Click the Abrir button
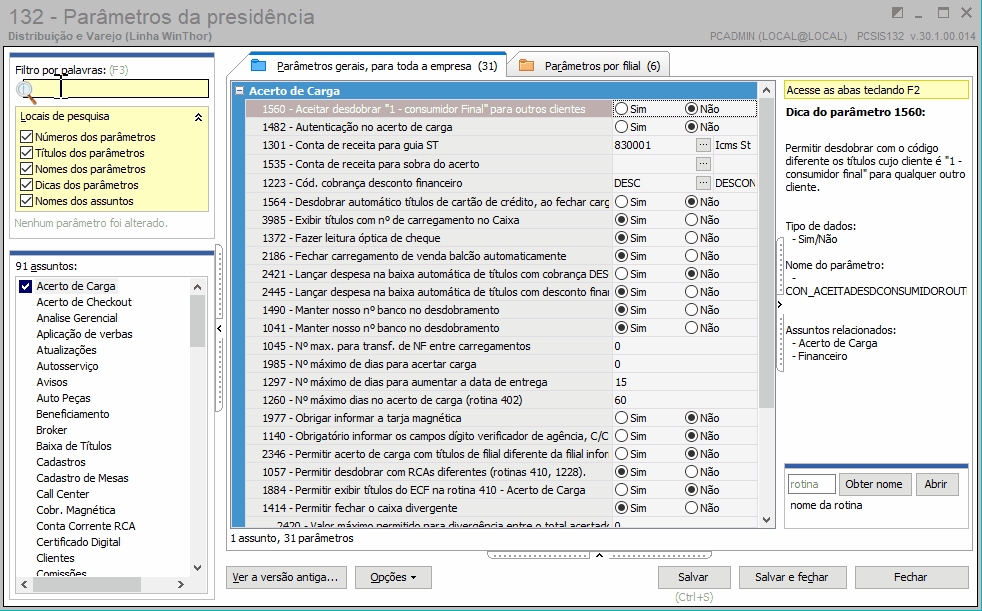This screenshot has width=982, height=611. pyautogui.click(x=936, y=484)
